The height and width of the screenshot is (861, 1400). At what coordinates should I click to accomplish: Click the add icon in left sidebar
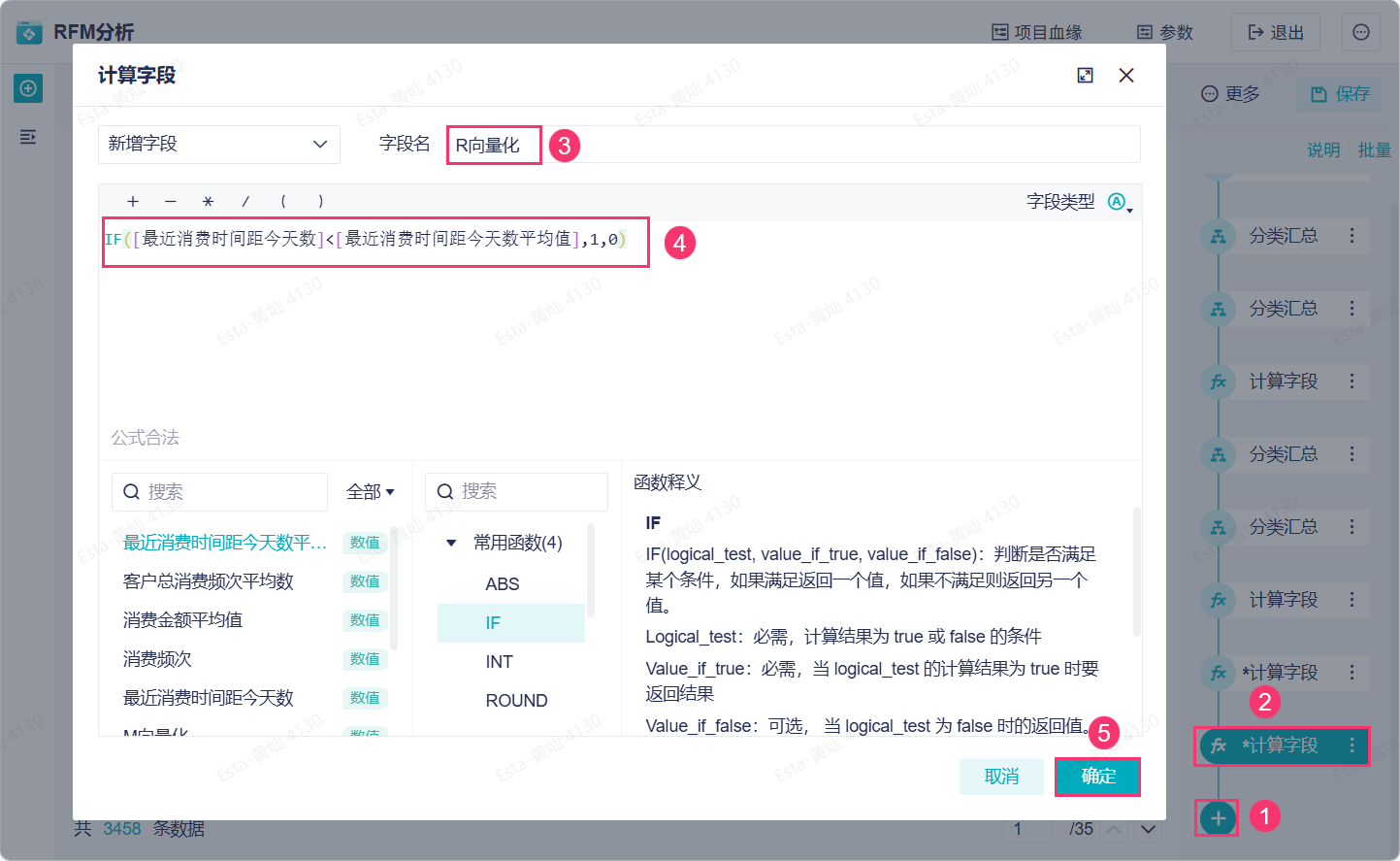click(x=28, y=88)
